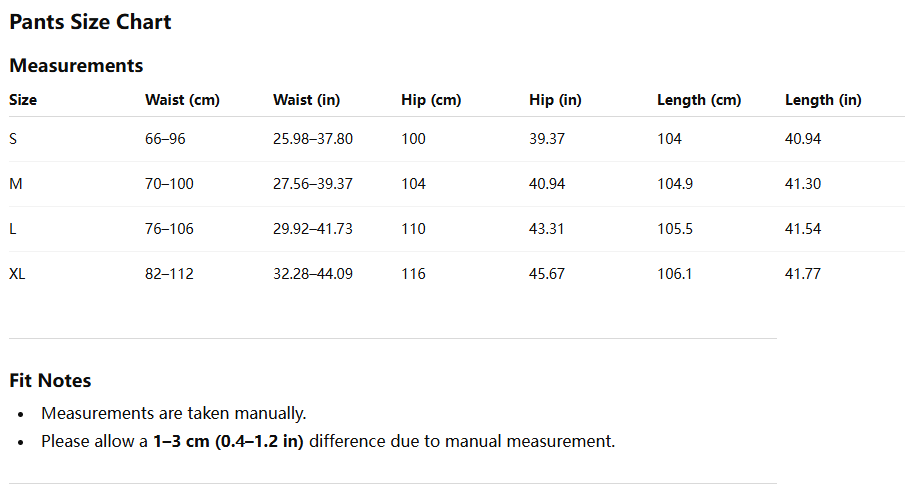The height and width of the screenshot is (492, 905).
Task: Click the hip value 110 cell
Action: pos(413,229)
